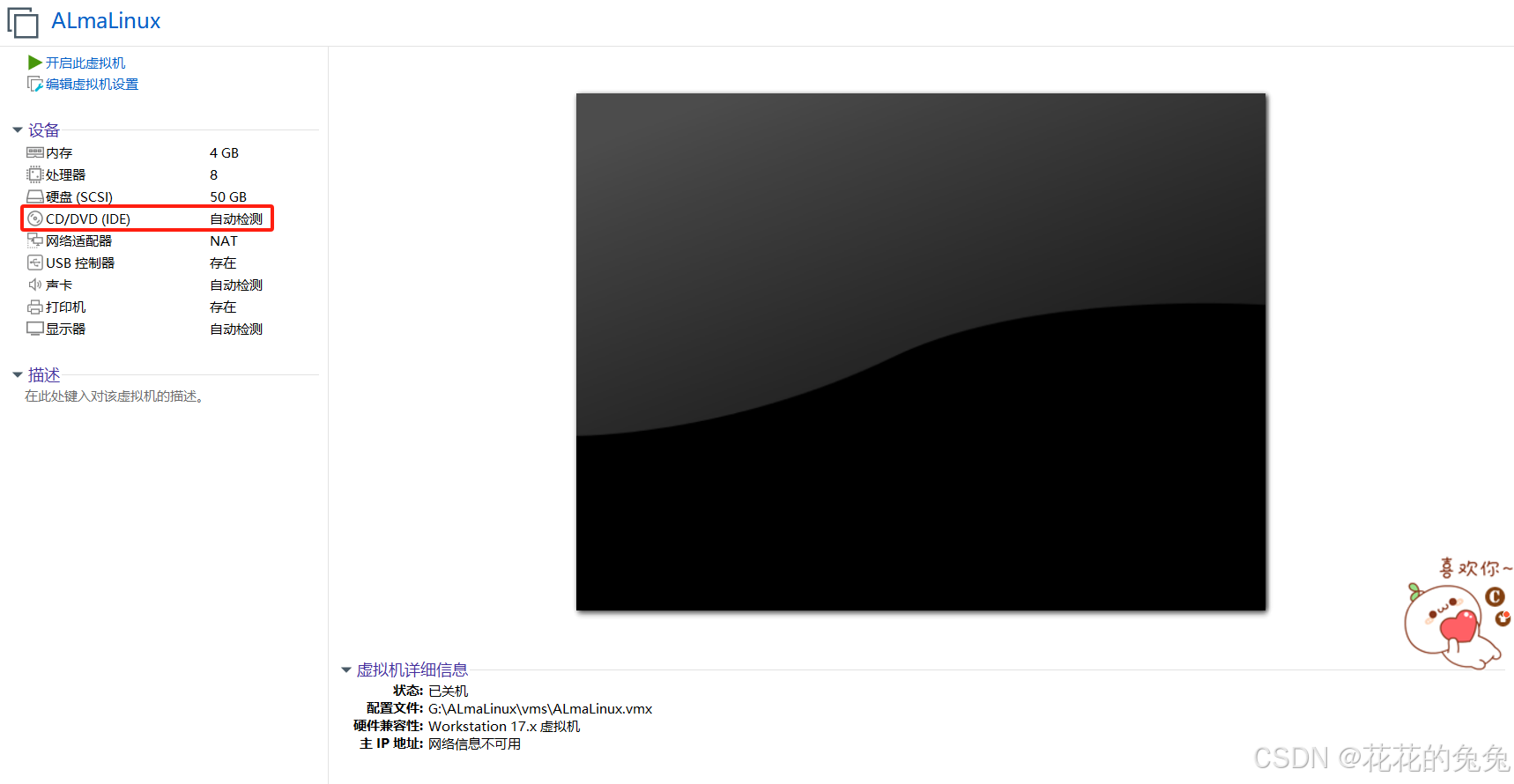
Task: Open the 打印机 printer row
Action: [x=146, y=307]
